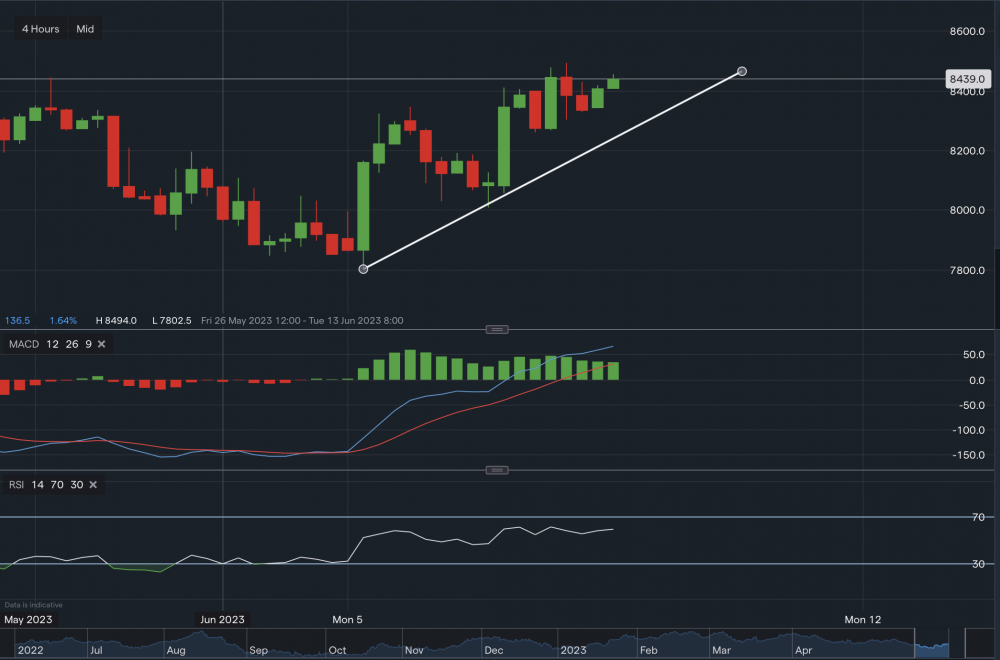The width and height of the screenshot is (1000, 660).
Task: Select the trendline's lower start point handle
Action: click(364, 269)
